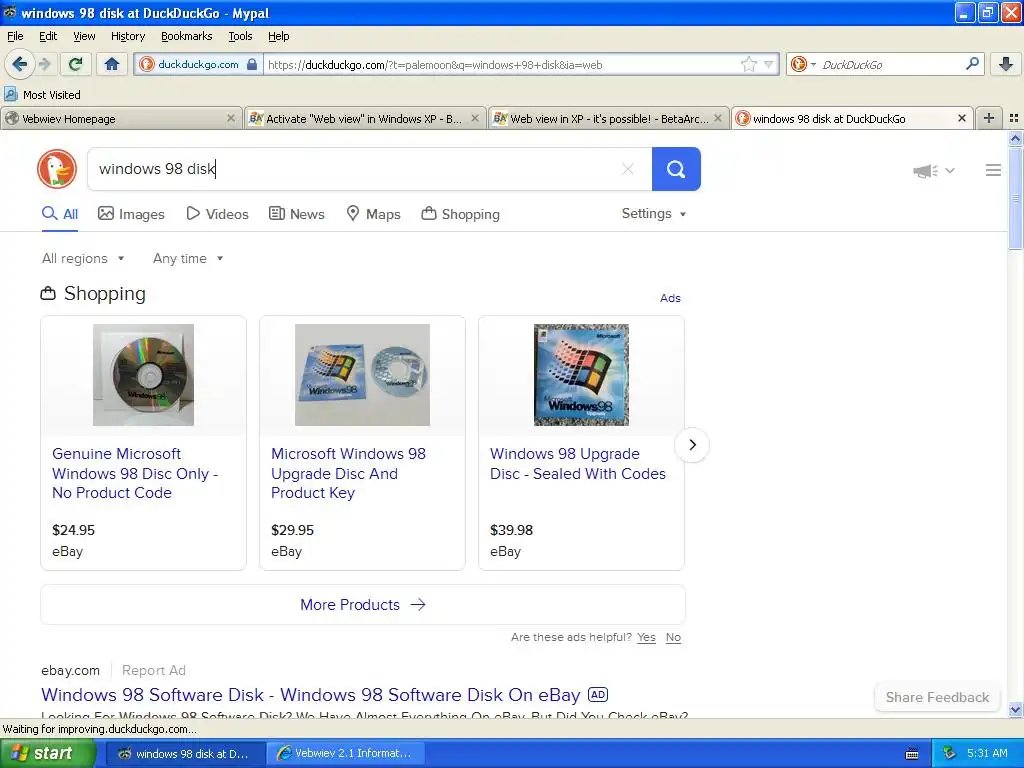Expand the Settings dropdown
The image size is (1024, 768).
click(654, 214)
